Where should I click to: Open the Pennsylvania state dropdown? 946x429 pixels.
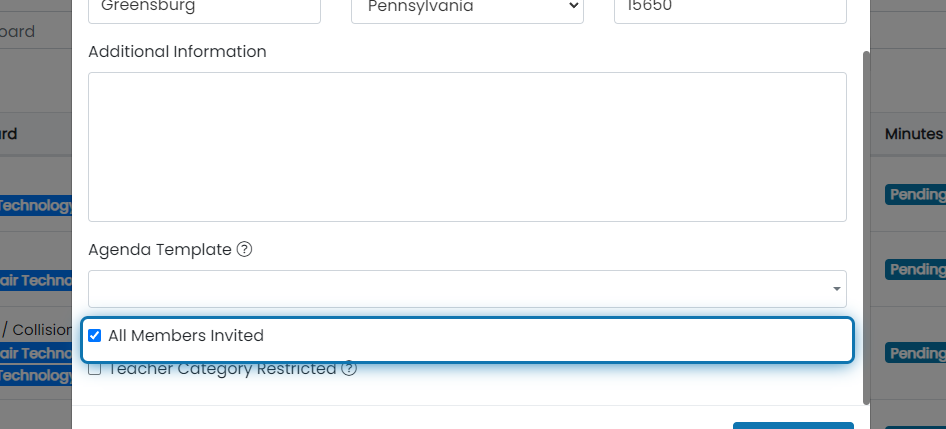click(x=467, y=8)
